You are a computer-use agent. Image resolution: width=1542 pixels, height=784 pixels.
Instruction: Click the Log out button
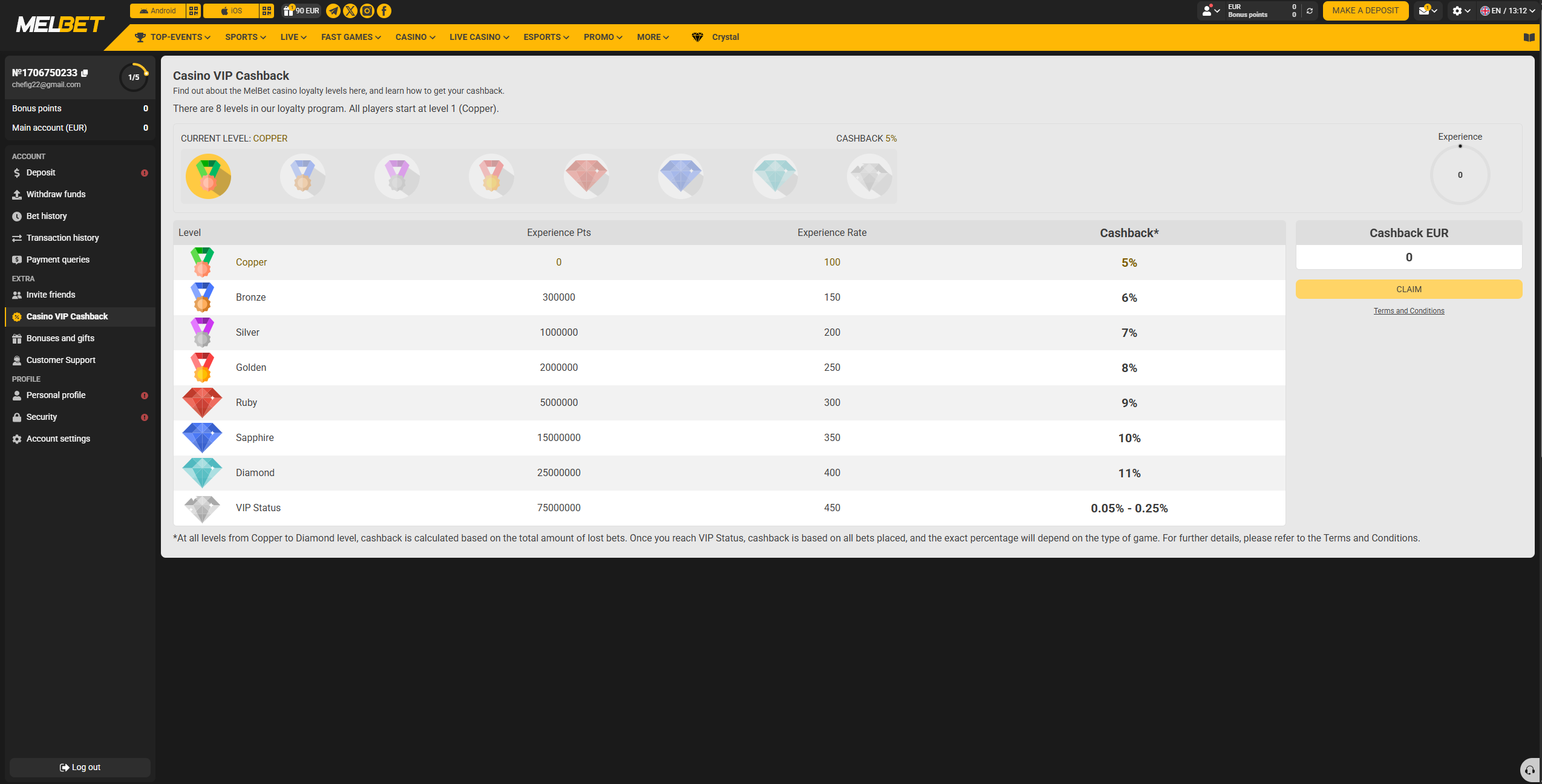(80, 768)
